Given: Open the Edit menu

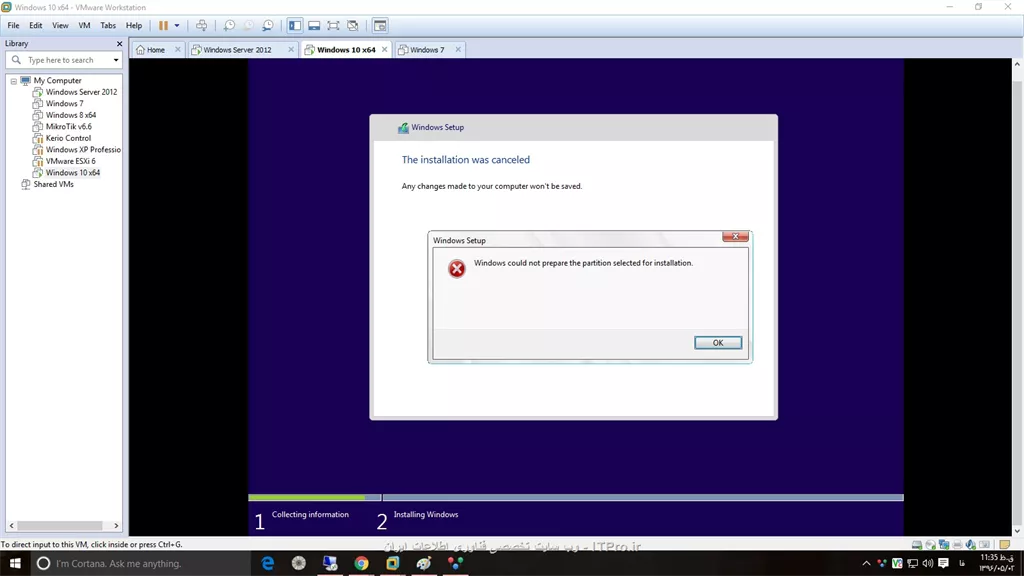Looking at the screenshot, I should [35, 25].
